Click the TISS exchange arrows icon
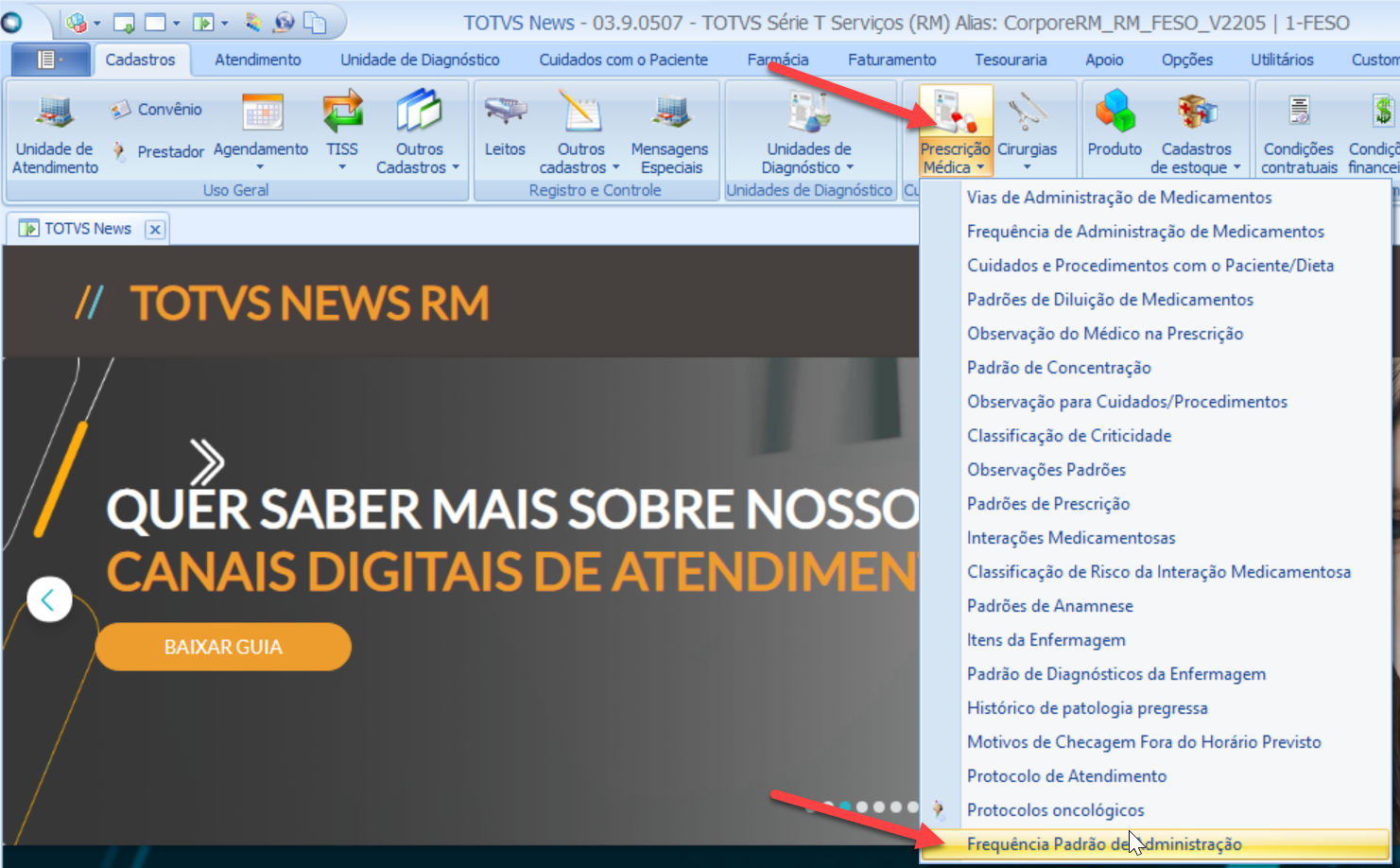Screen dimensions: 1400x868 (342, 112)
